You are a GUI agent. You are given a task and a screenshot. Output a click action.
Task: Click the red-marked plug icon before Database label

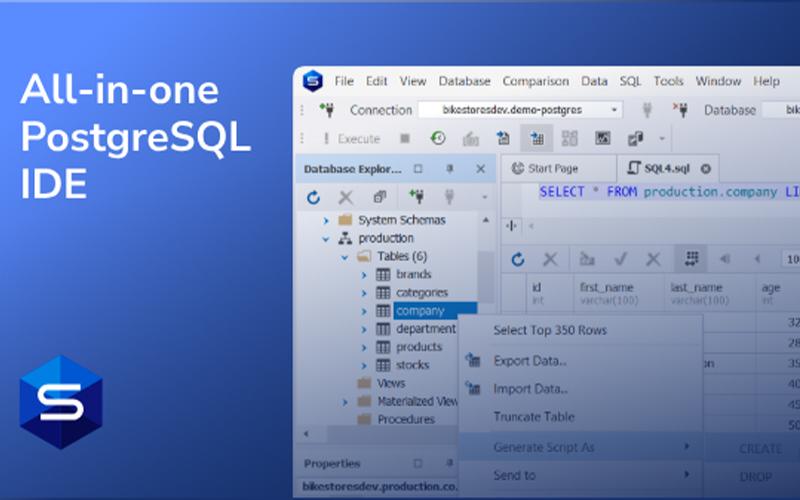[x=680, y=110]
